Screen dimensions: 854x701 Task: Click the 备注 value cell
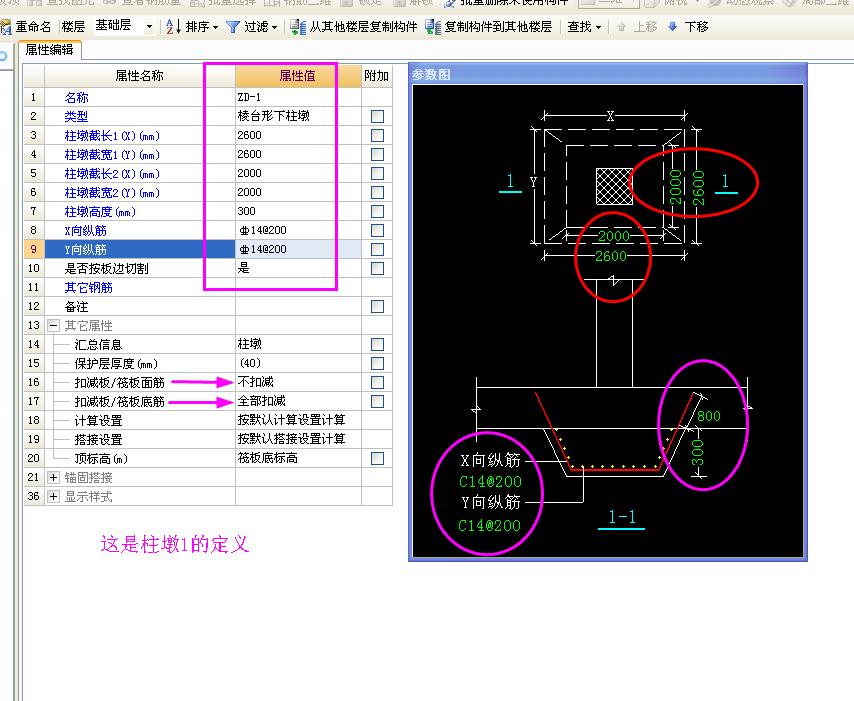pyautogui.click(x=298, y=307)
